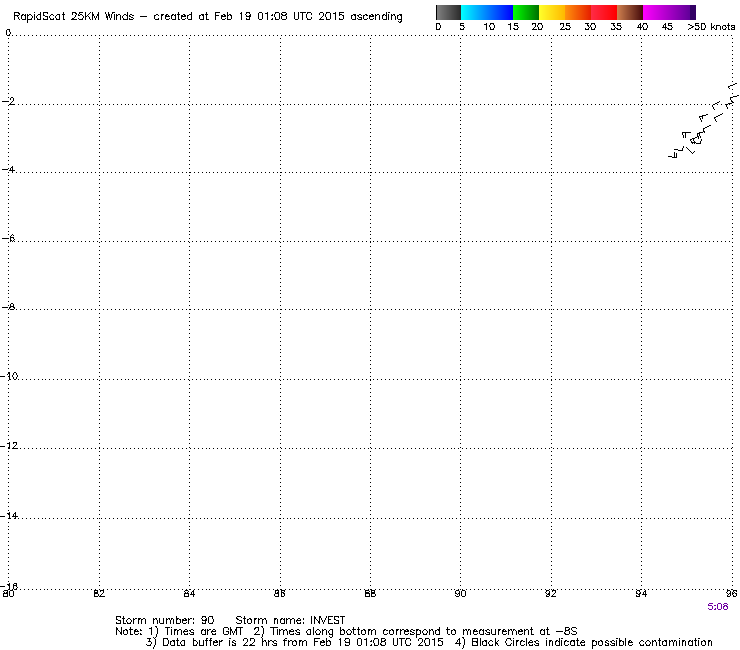
Task: Click the '-10' latitude axis label
Action: pyautogui.click(x=9, y=376)
